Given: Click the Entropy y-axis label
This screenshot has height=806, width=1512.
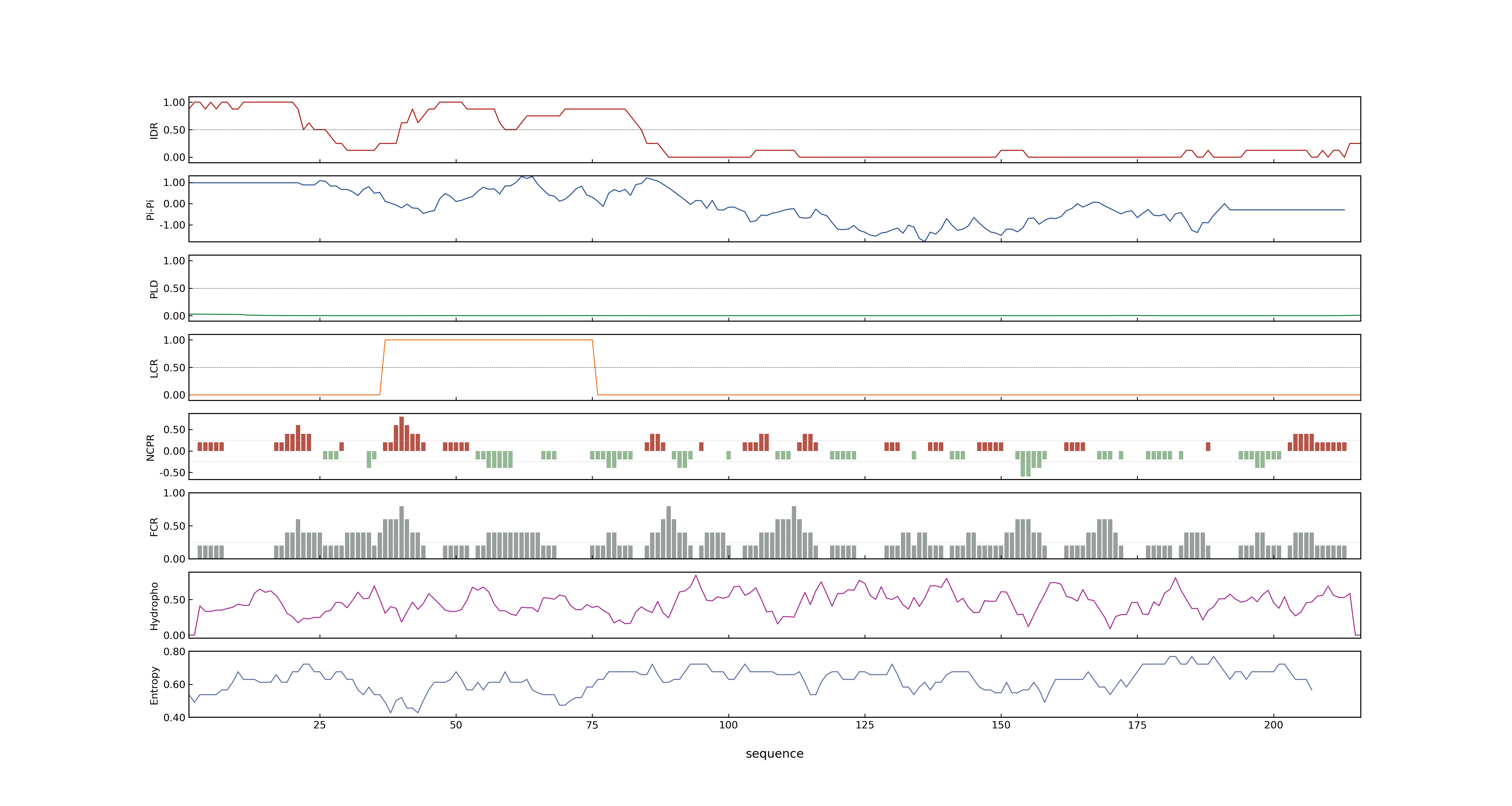Looking at the screenshot, I should (154, 685).
